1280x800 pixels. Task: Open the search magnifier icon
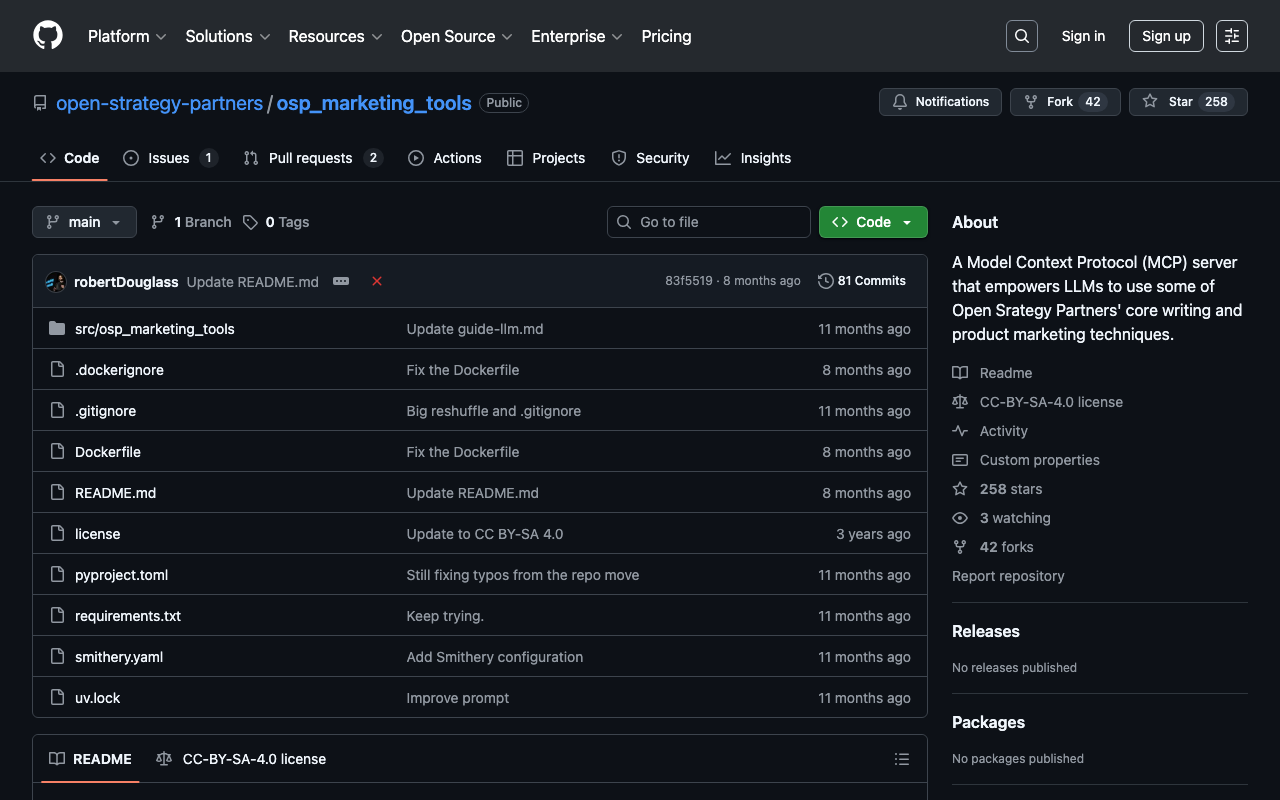1021,36
